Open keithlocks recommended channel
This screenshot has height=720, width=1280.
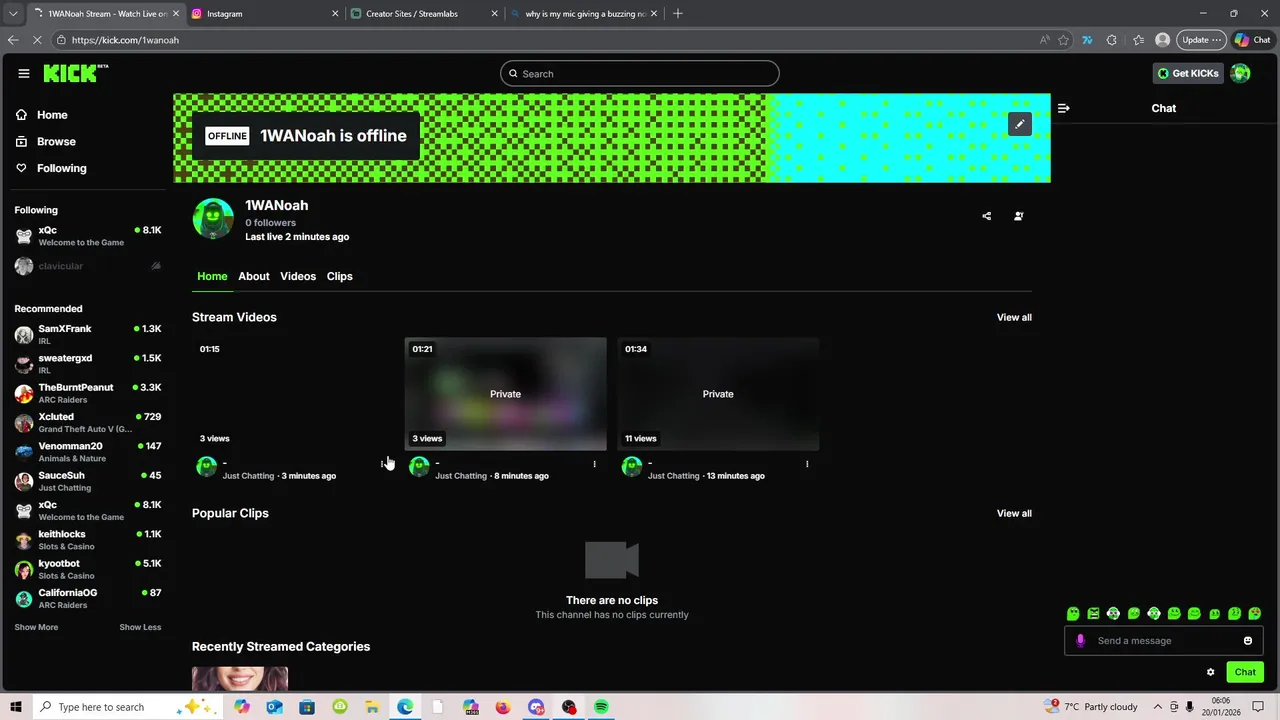tap(88, 540)
